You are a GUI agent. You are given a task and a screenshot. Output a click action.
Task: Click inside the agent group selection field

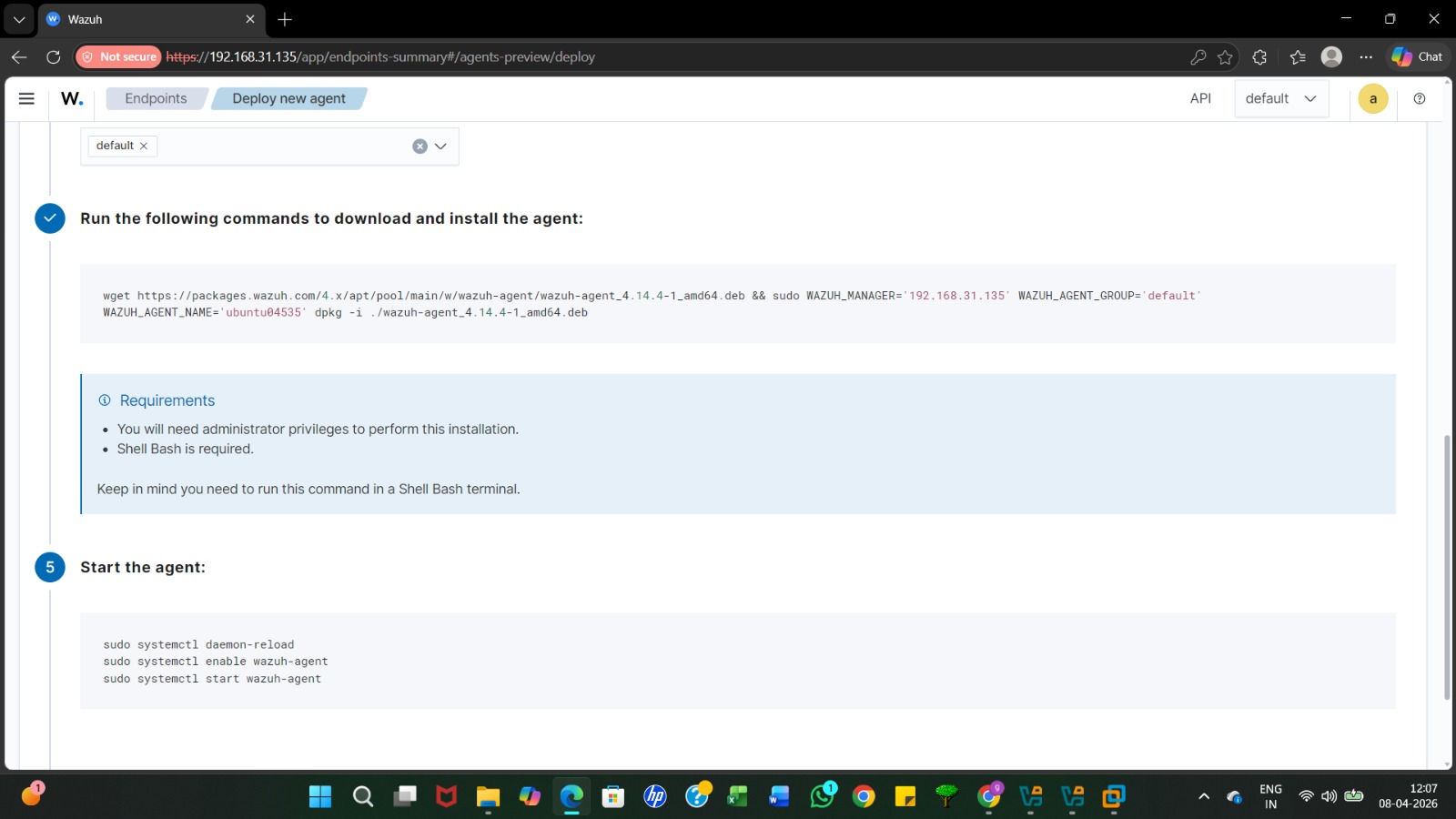(269, 147)
